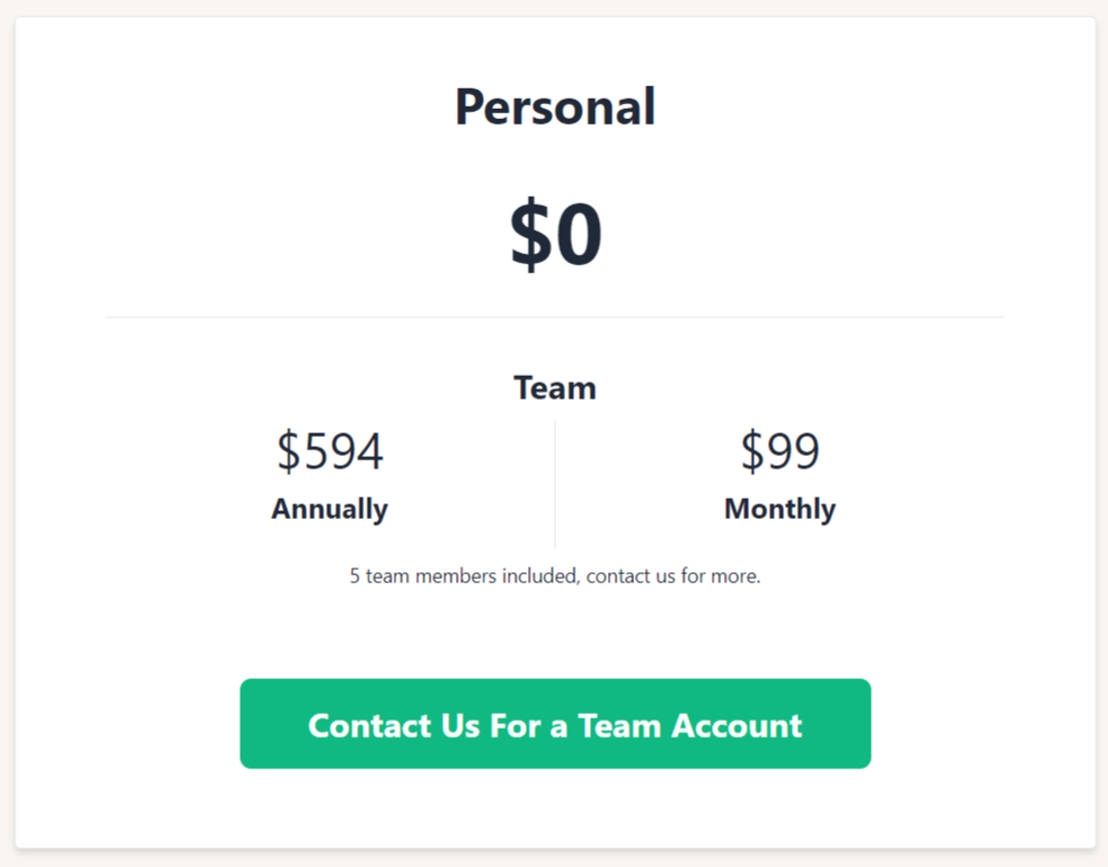Click the Annually billing label
The image size is (1108, 867).
coord(330,509)
